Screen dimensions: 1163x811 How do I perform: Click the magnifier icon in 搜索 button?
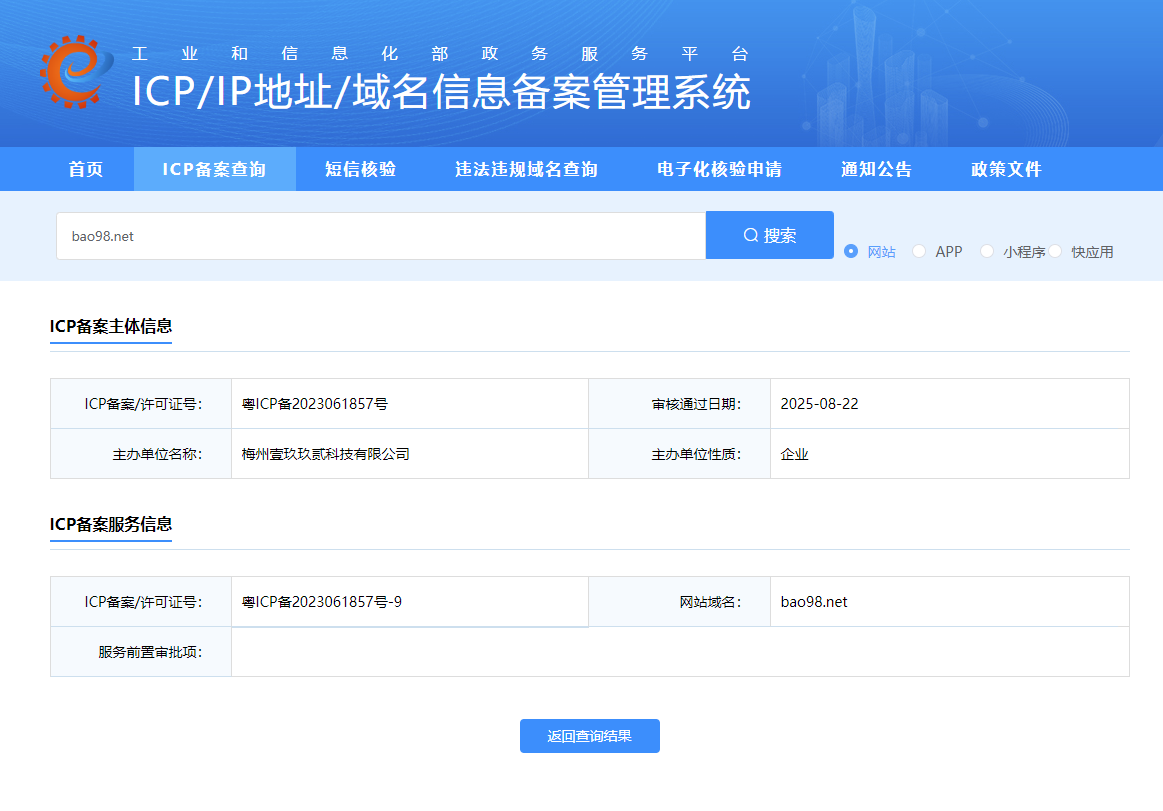751,235
